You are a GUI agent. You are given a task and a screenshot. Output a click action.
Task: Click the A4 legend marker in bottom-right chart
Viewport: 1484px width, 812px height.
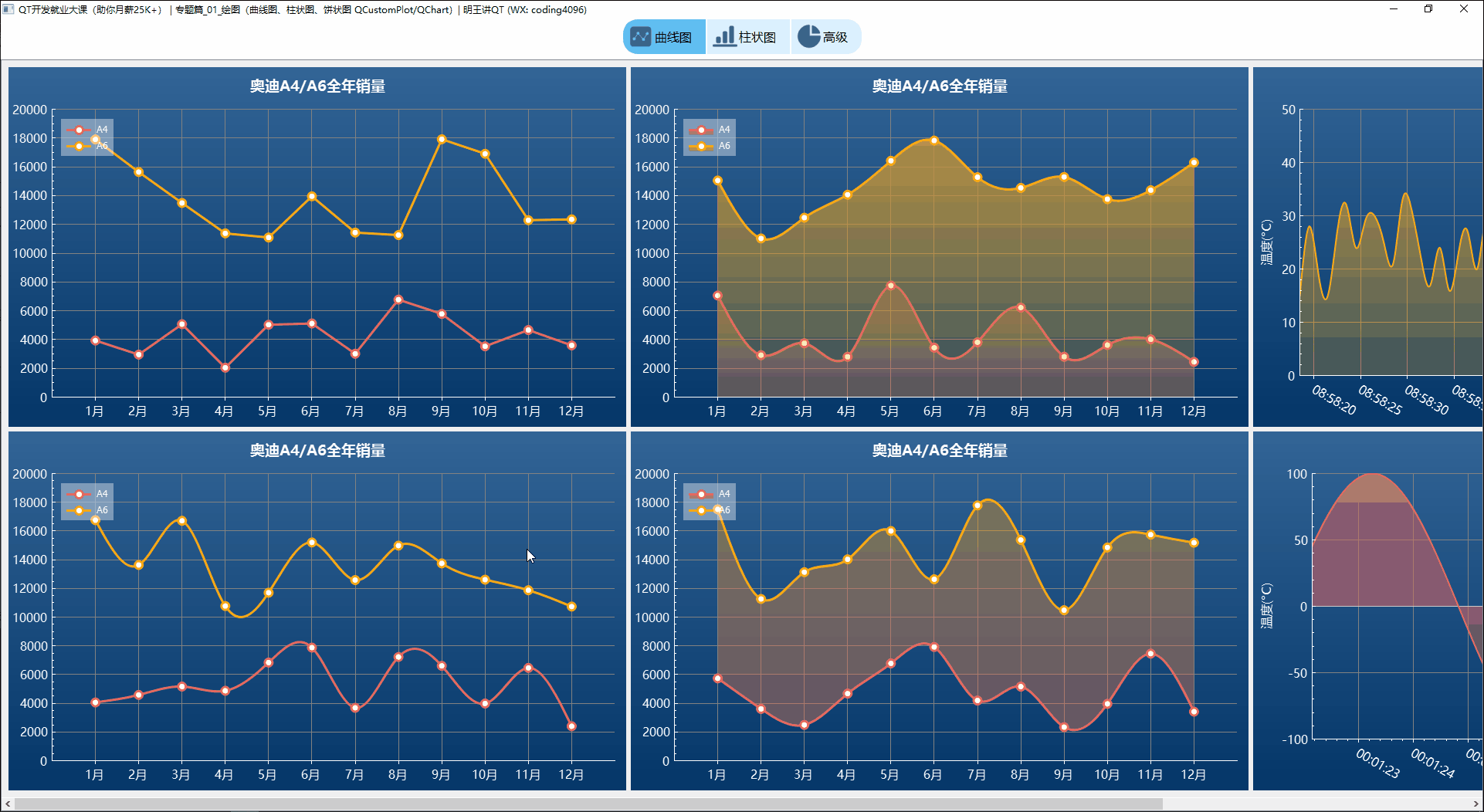click(701, 494)
